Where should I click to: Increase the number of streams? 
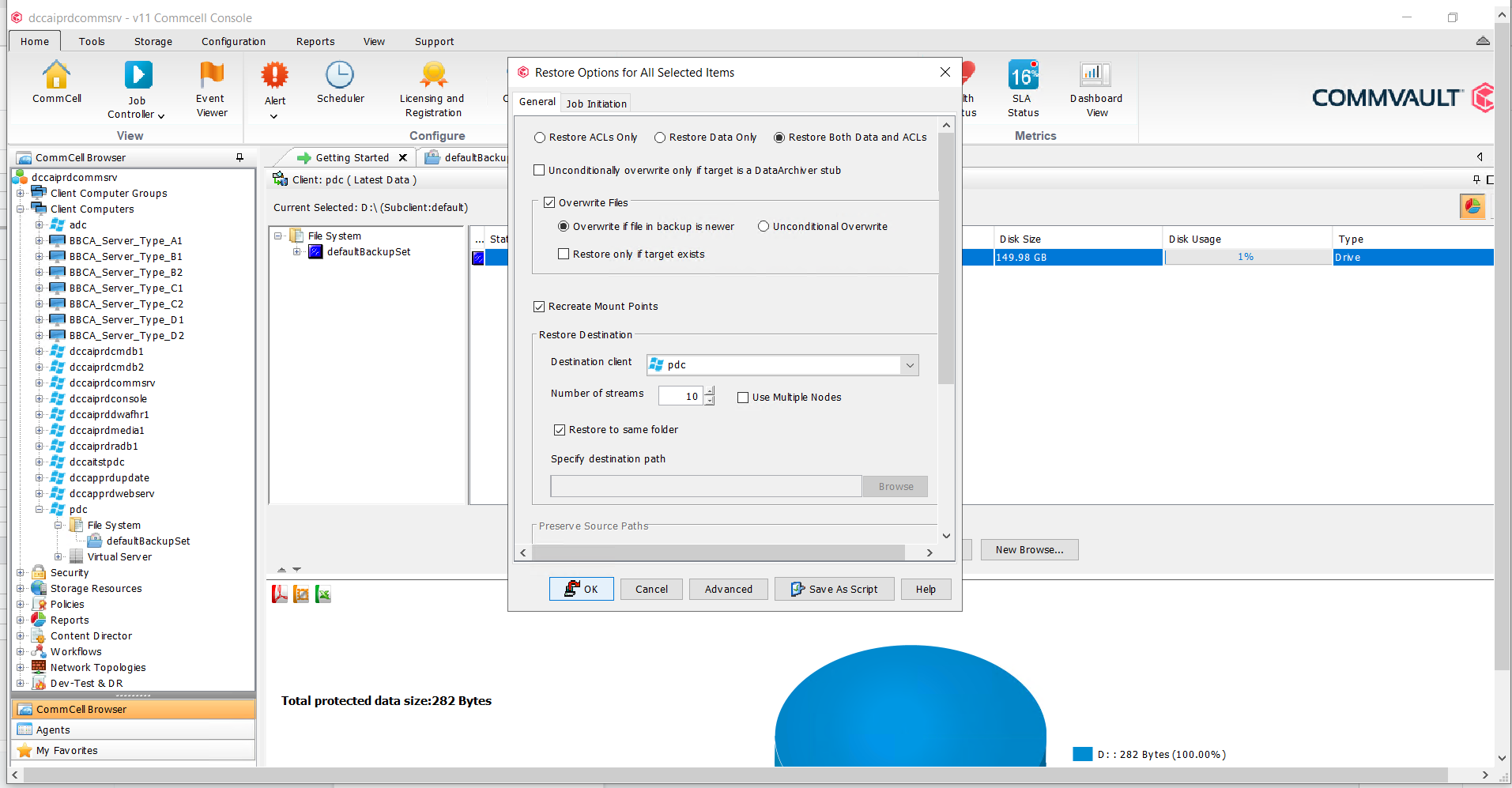click(709, 391)
